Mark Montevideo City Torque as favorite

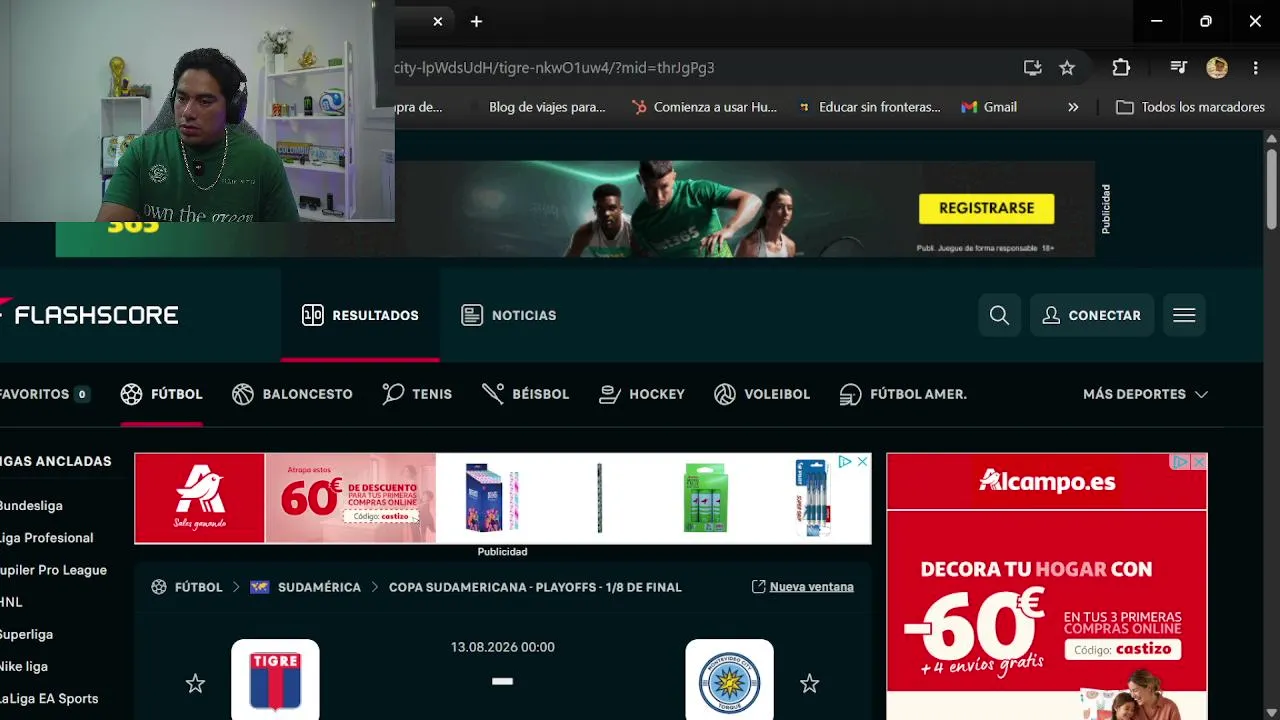[809, 684]
